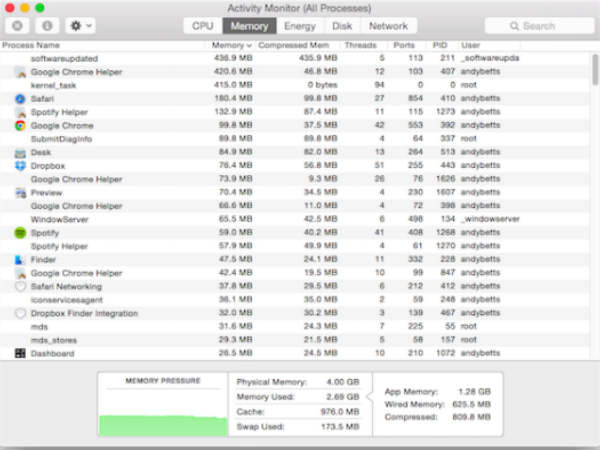Select the iconservicesagent process

click(x=295, y=299)
